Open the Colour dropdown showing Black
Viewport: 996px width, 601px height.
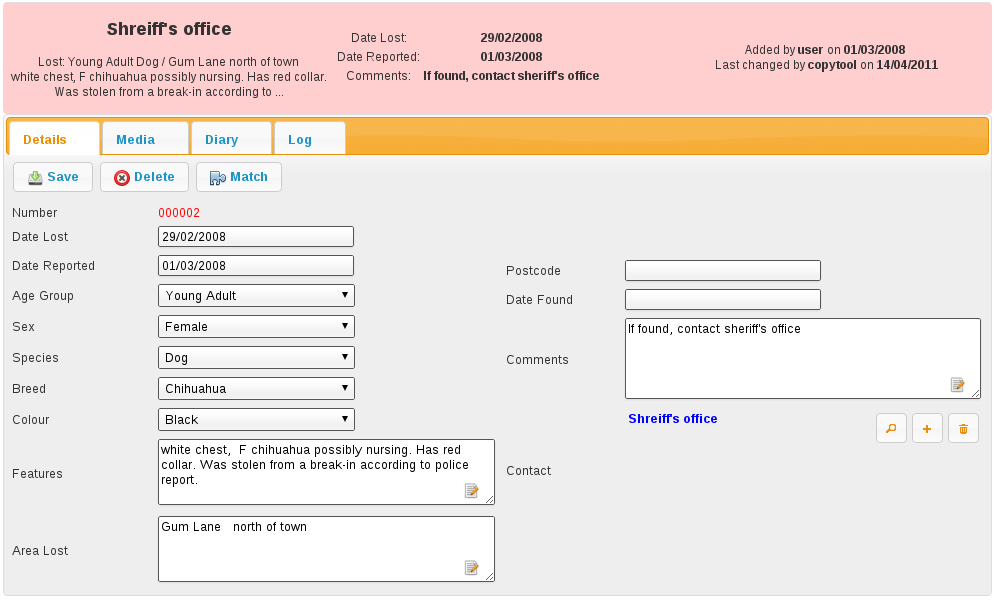(x=256, y=420)
